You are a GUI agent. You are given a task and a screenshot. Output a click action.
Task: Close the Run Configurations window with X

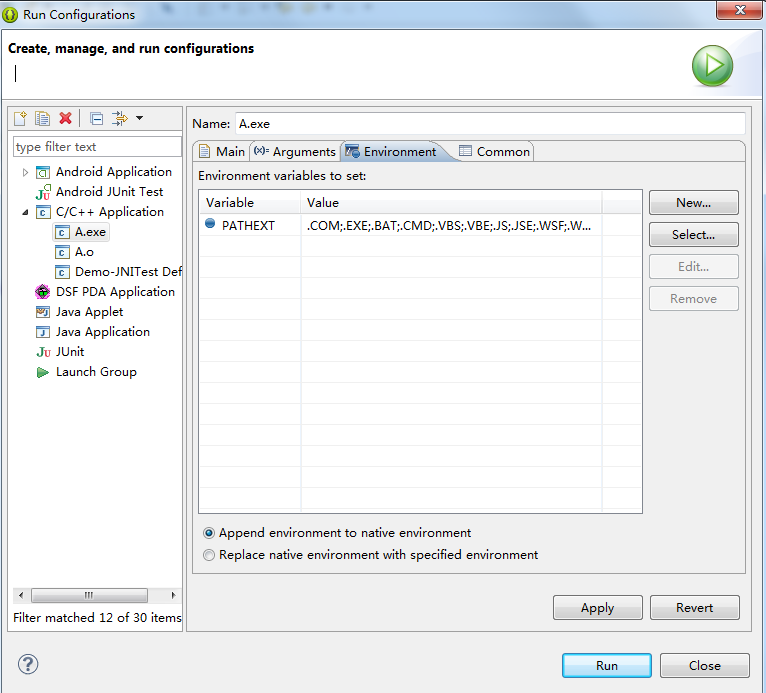point(740,10)
